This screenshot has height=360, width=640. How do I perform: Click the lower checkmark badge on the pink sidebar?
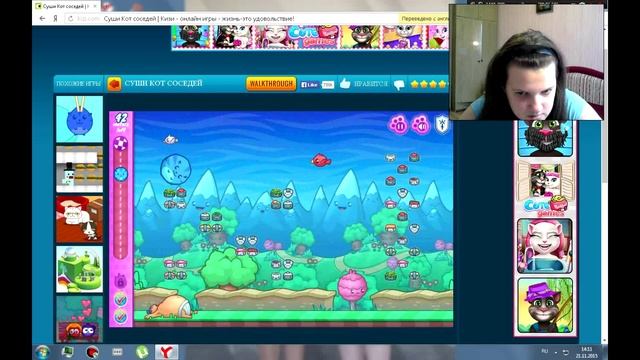(x=120, y=316)
